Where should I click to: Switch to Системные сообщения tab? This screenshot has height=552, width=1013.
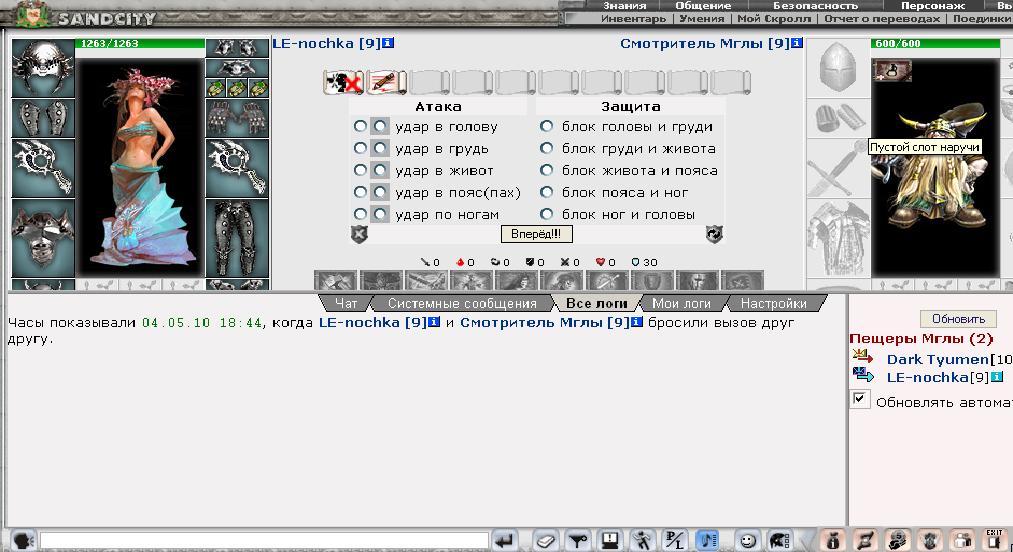pos(462,303)
